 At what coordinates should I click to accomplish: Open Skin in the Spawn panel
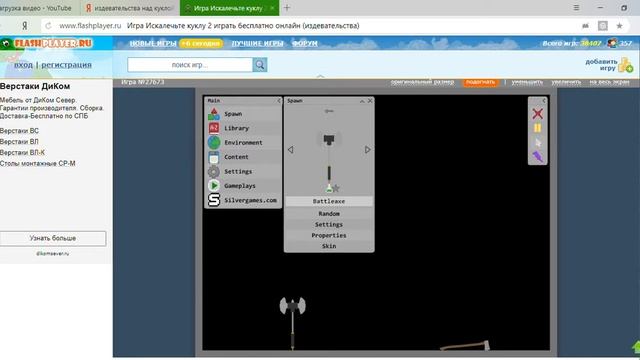[x=329, y=246]
